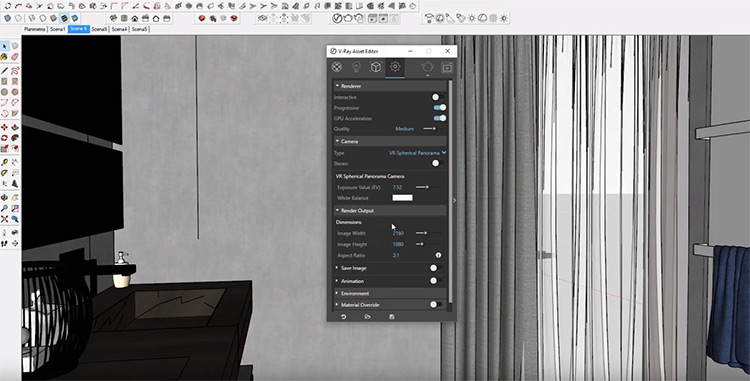The height and width of the screenshot is (381, 750).
Task: Load settings from file folder icon
Action: point(367,316)
